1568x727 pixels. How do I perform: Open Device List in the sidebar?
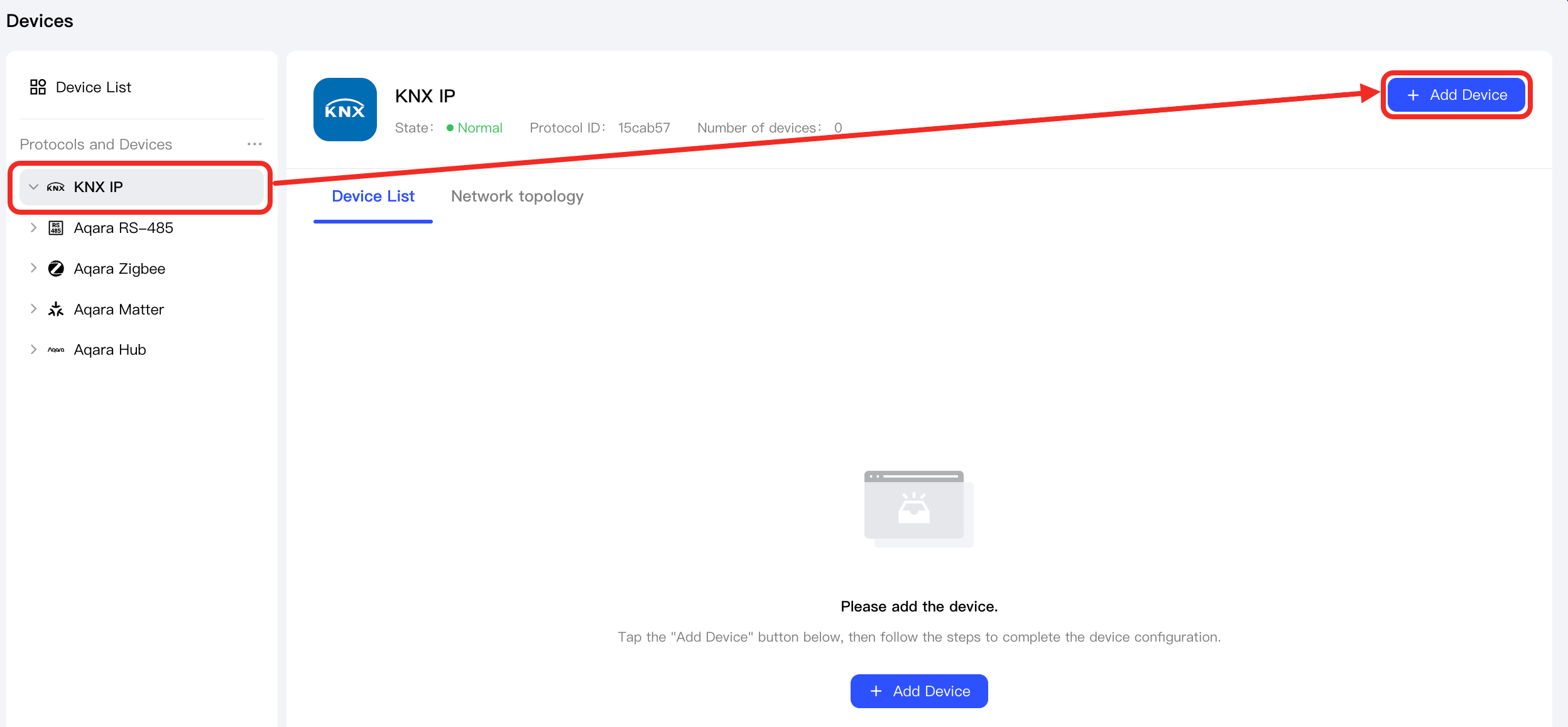(x=94, y=87)
